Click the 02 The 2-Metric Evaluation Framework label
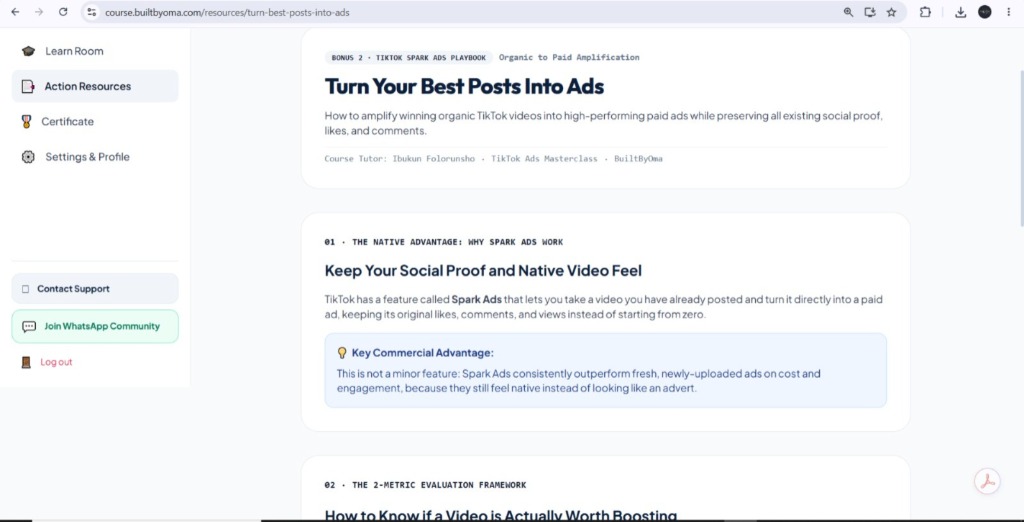Screen dimensions: 1024x522 tap(425, 485)
